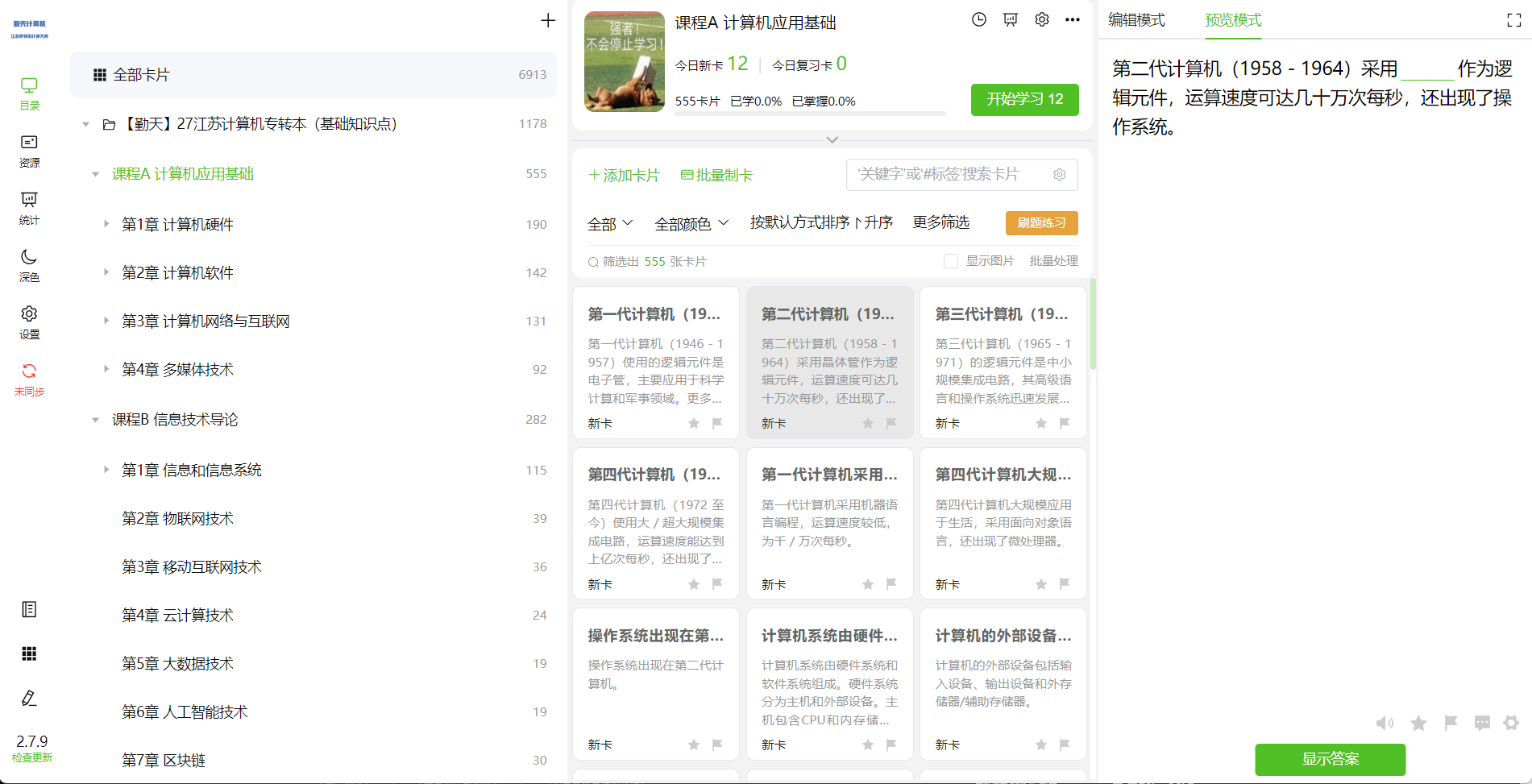Click 检查更新 under version number
The height and width of the screenshot is (784, 1532).
tap(32, 757)
